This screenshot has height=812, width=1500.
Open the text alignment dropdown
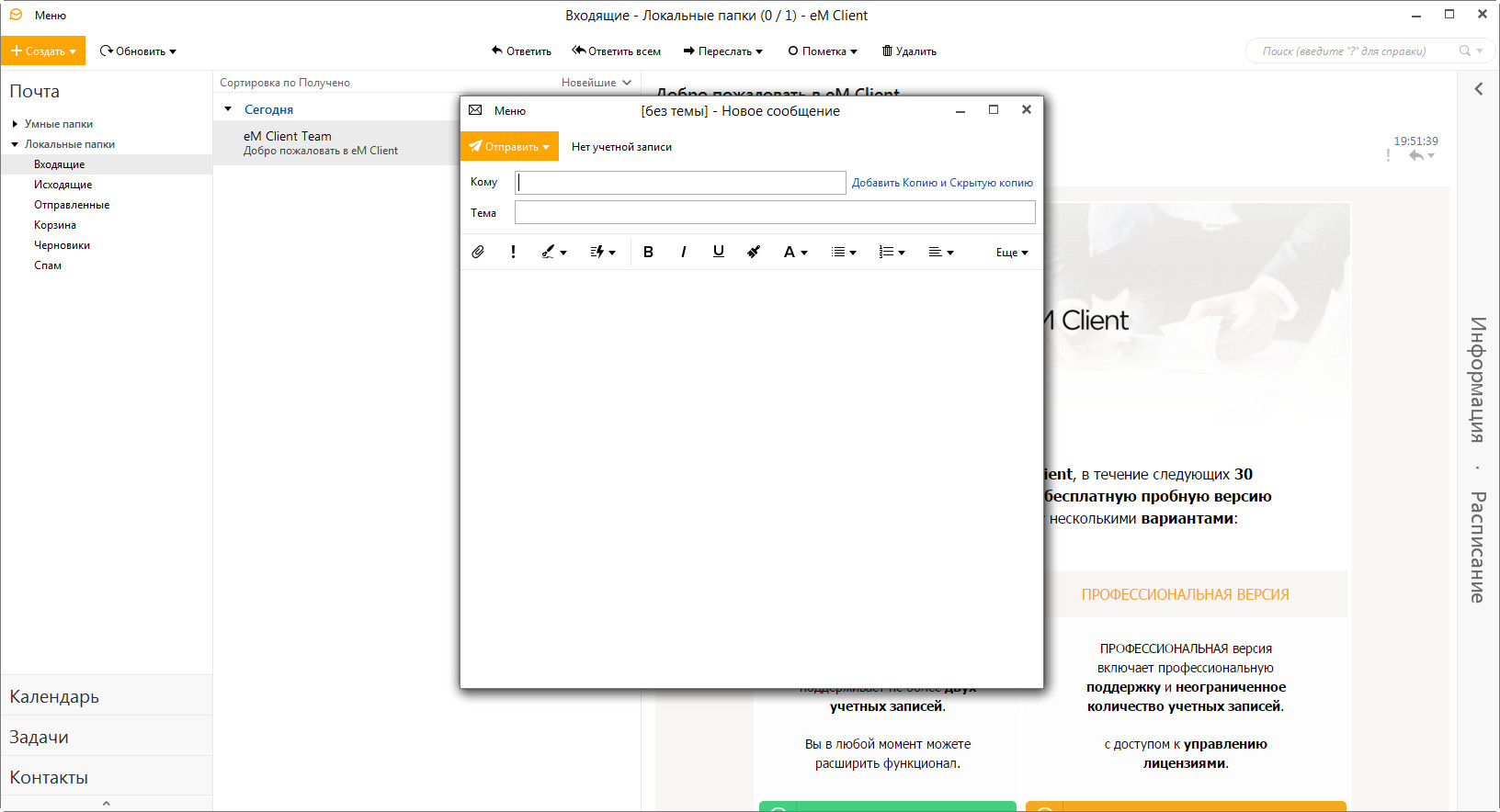coord(941,252)
